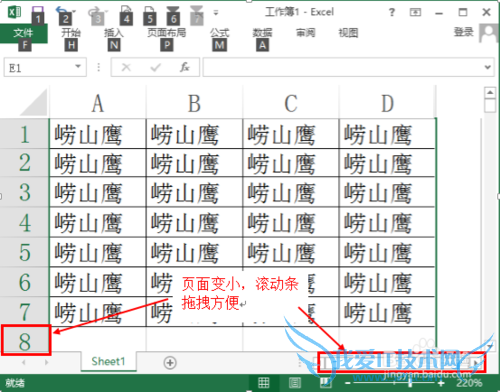The image size is (500, 392).
Task: Click the quick access icon marked 4
Action: pyautogui.click(x=126, y=11)
